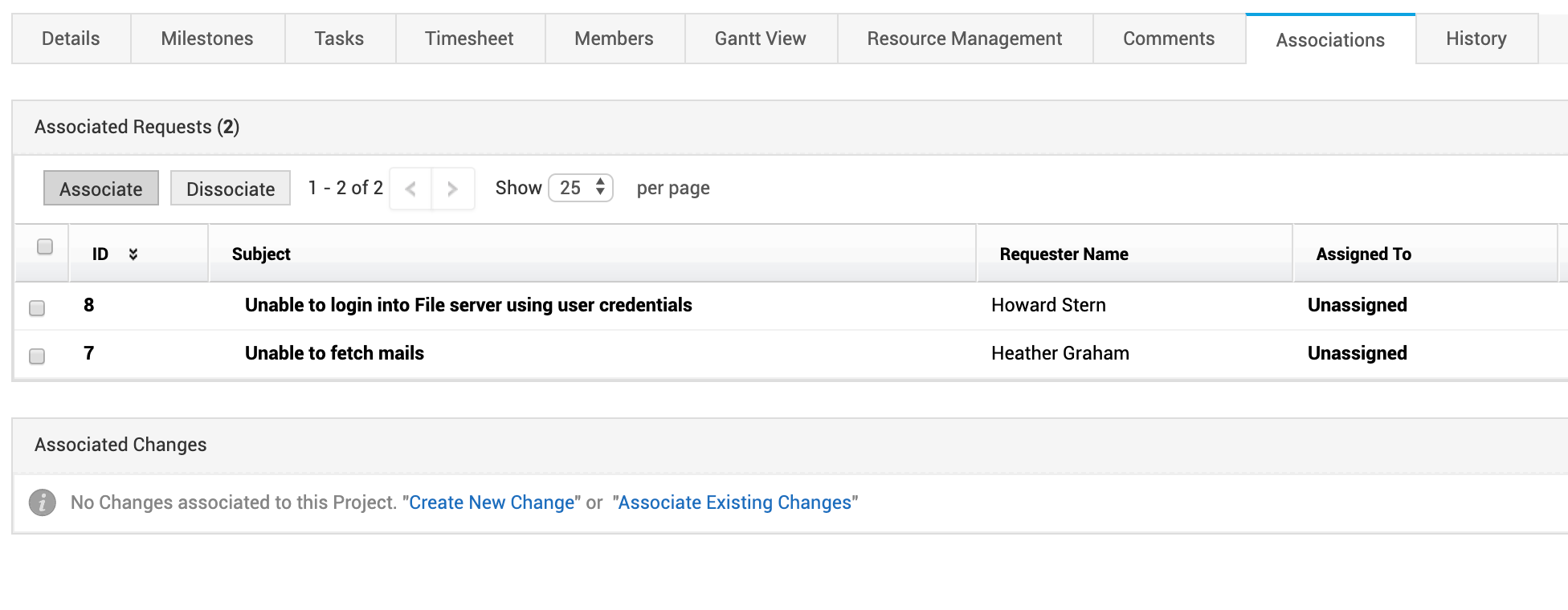The image size is (1568, 610).
Task: Switch to the Gantt View tab
Action: point(760,39)
